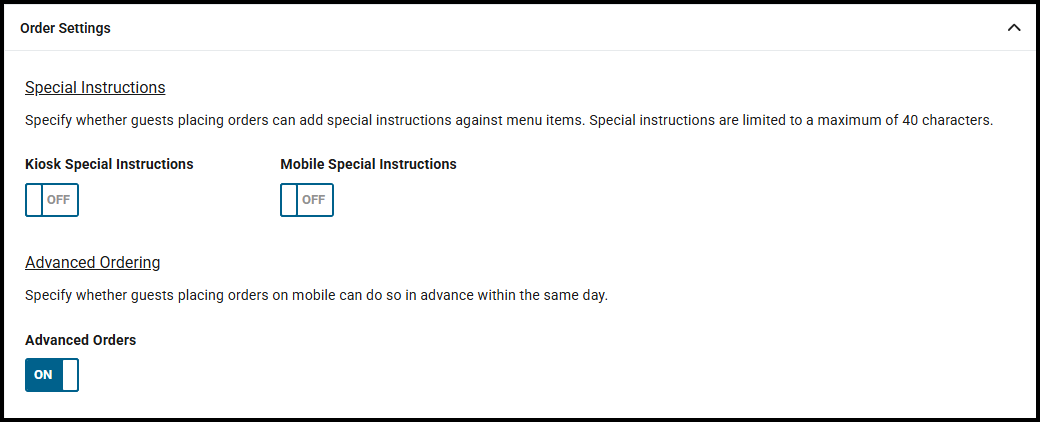Click the Kiosk Special Instructions label
Viewport: 1040px width, 422px height.
[109, 164]
